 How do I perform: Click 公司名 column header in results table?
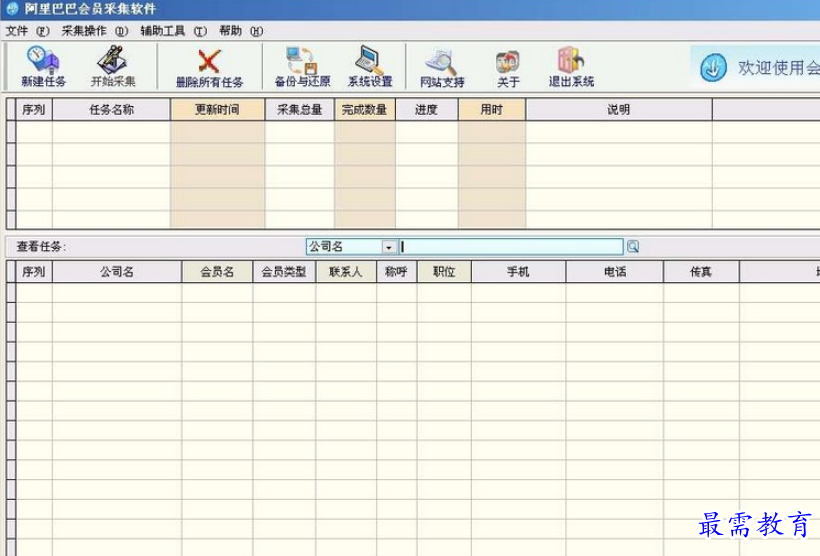pyautogui.click(x=117, y=272)
